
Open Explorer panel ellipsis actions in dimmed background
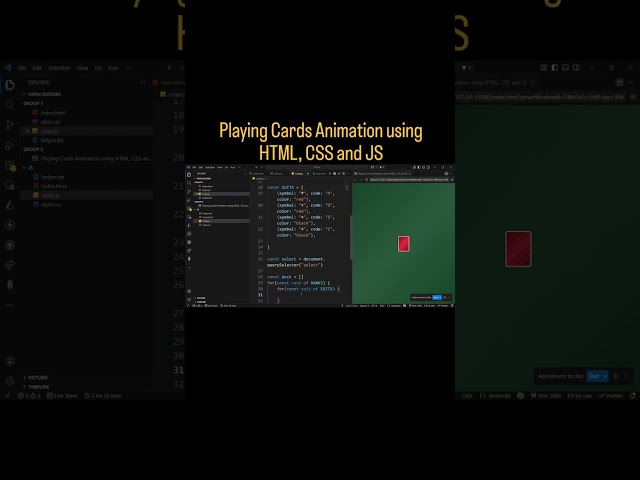pos(142,82)
